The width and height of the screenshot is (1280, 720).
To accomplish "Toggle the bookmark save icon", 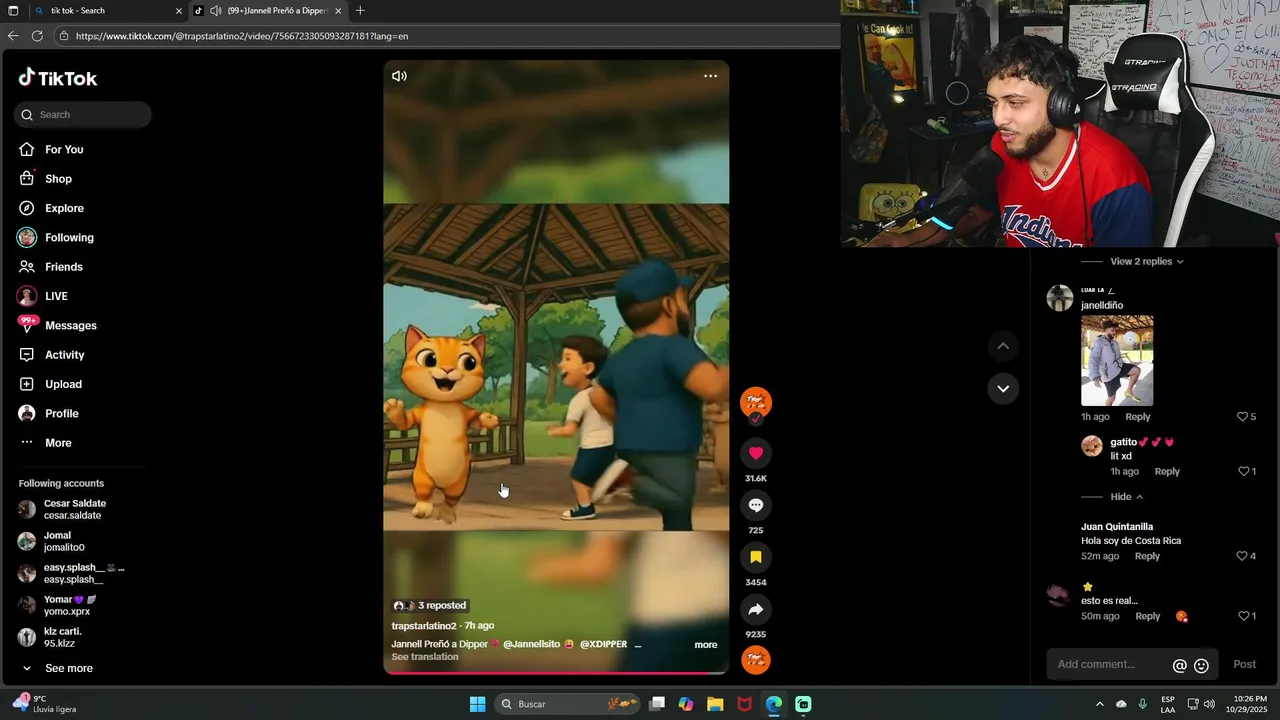I will [756, 557].
